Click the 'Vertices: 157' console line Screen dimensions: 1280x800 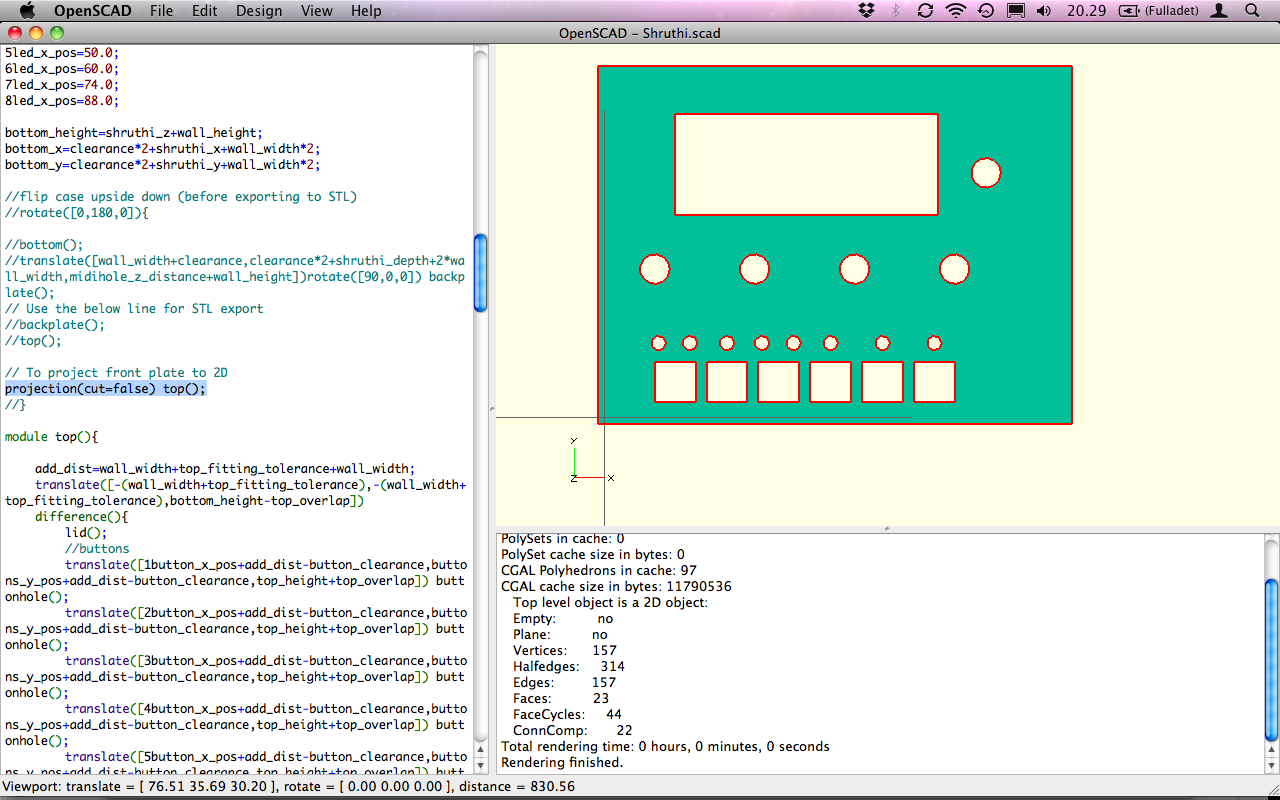[565, 651]
